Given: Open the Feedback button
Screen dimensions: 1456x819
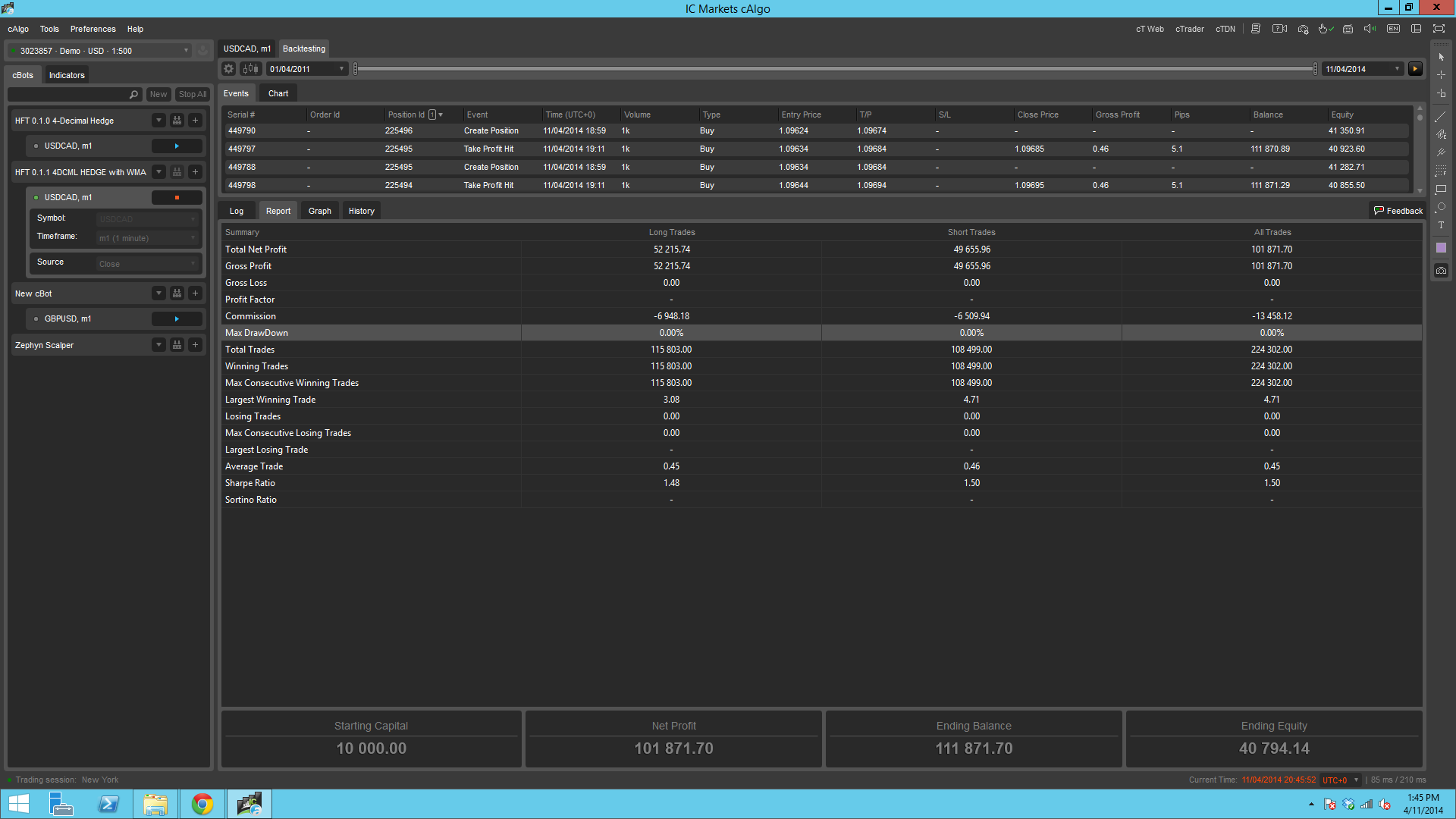Looking at the screenshot, I should coord(1398,212).
